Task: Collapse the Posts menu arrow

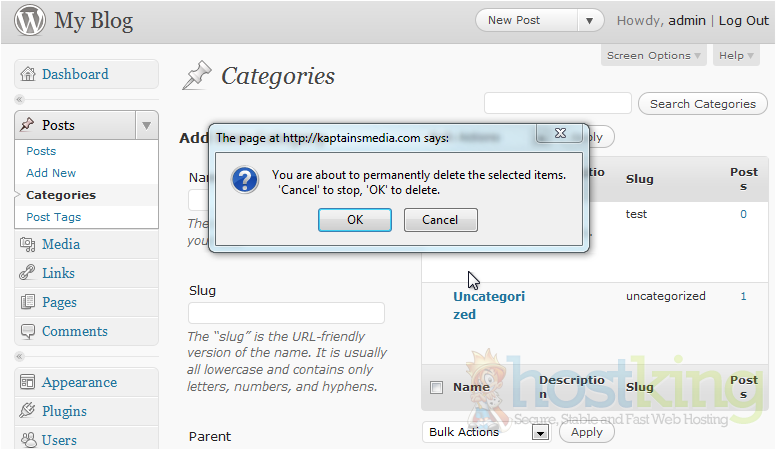Action: point(146,126)
